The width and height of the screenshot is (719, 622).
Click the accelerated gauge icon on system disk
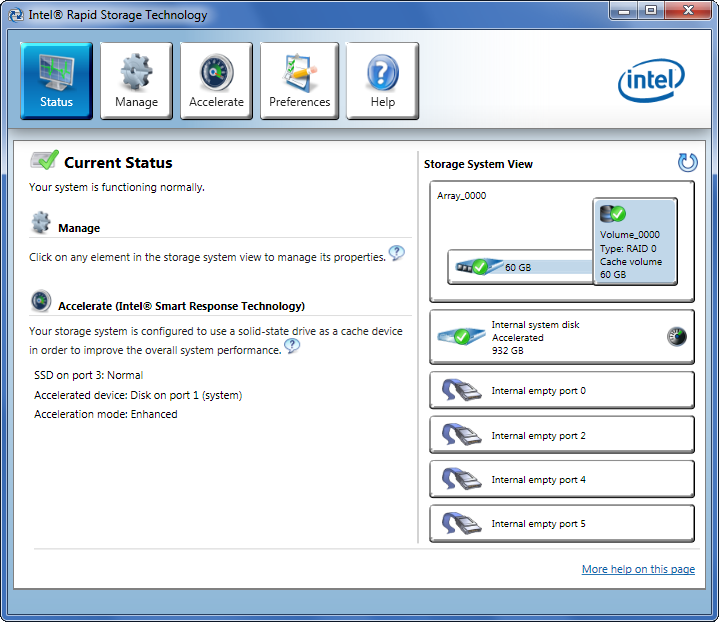click(x=676, y=336)
